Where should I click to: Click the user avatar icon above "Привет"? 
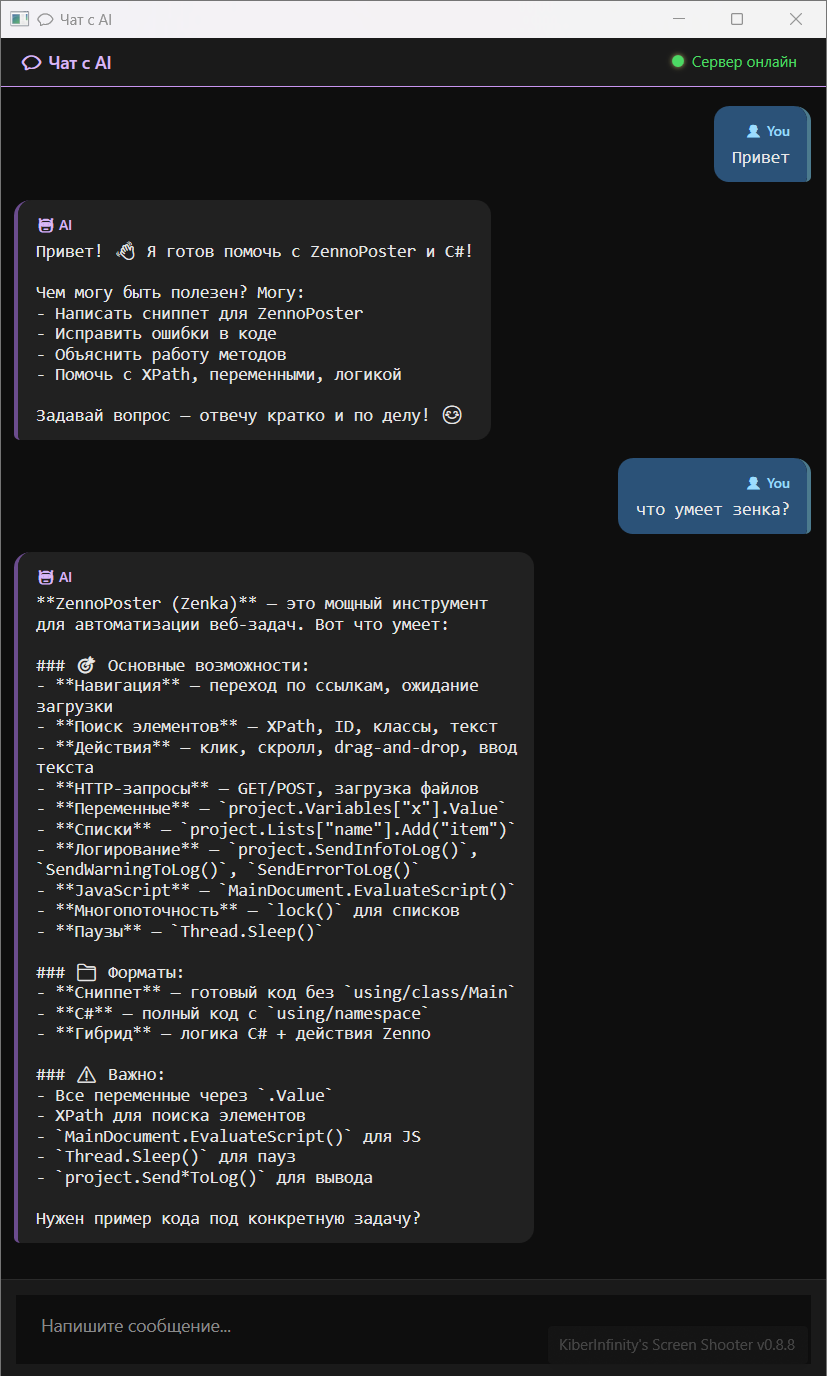tap(753, 131)
